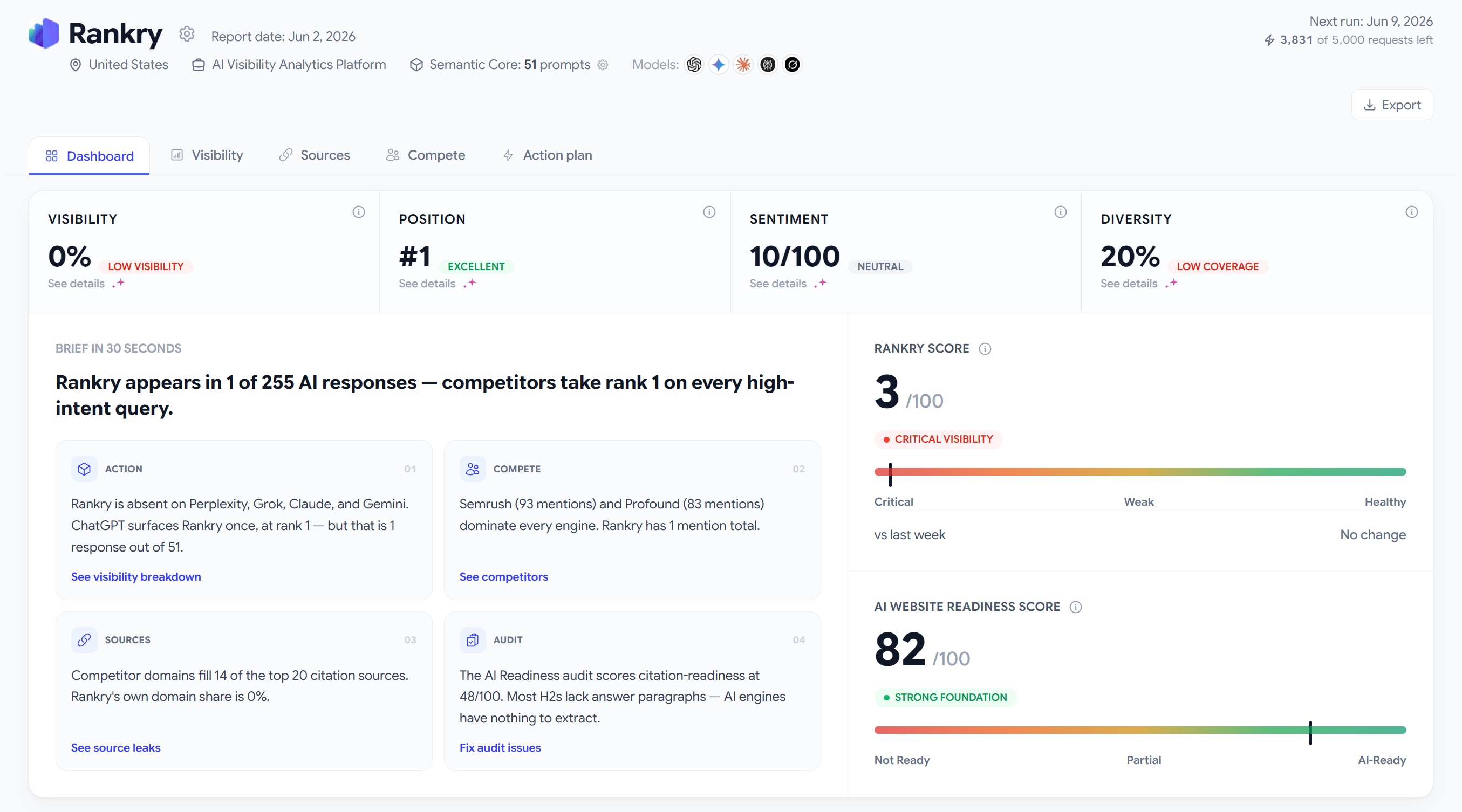
Task: Open See details under Diversity 20%
Action: pos(1128,284)
